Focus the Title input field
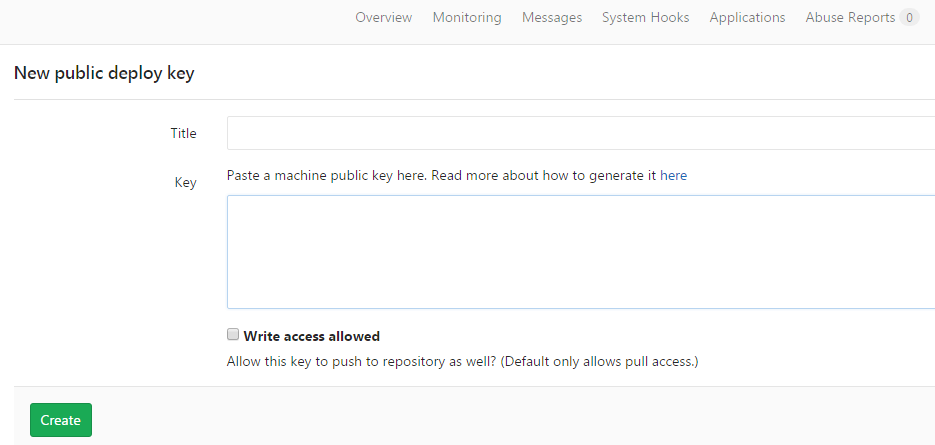The height and width of the screenshot is (445, 935). [x=581, y=133]
